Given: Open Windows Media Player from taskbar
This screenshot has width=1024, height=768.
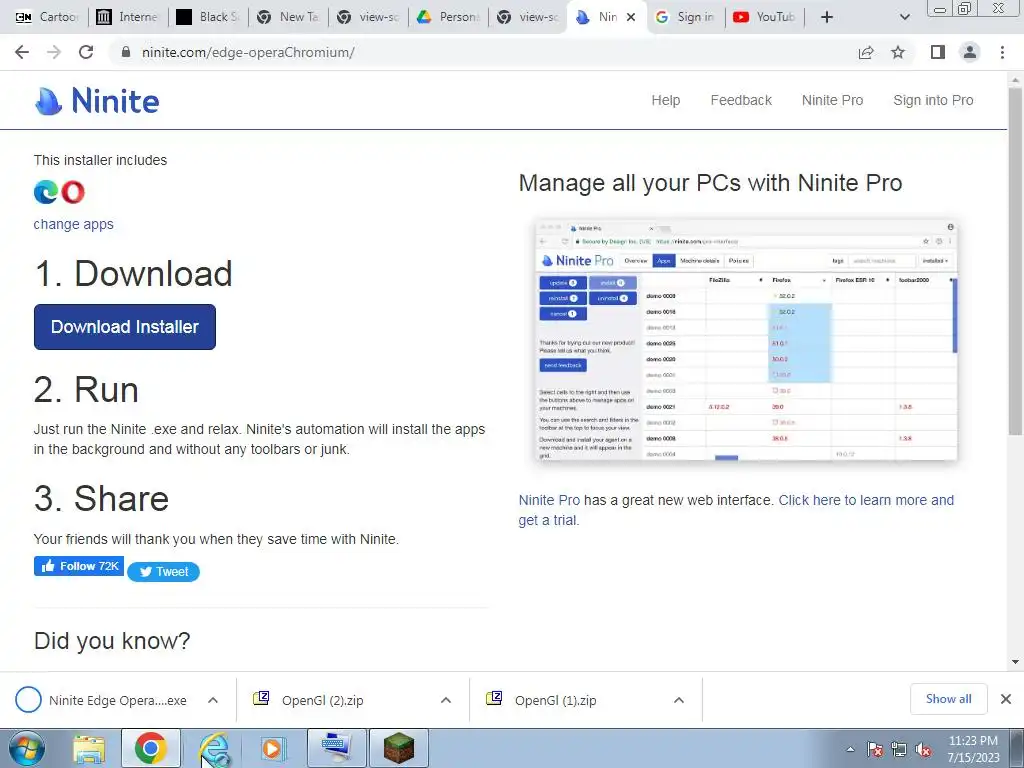Looking at the screenshot, I should click(273, 748).
